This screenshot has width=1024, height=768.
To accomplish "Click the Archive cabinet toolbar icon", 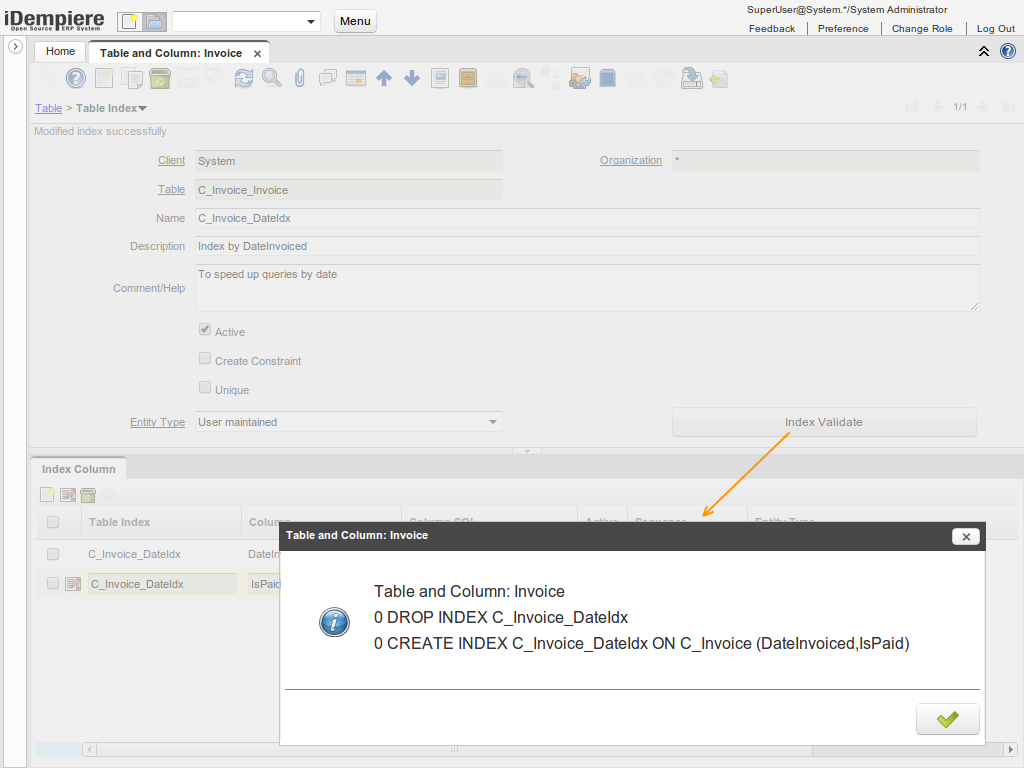I will coord(467,78).
